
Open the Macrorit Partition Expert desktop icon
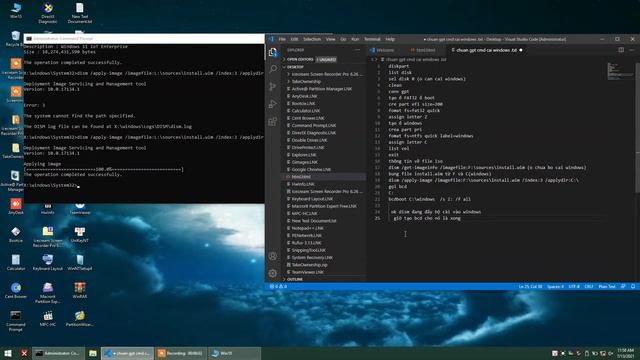tap(48, 293)
